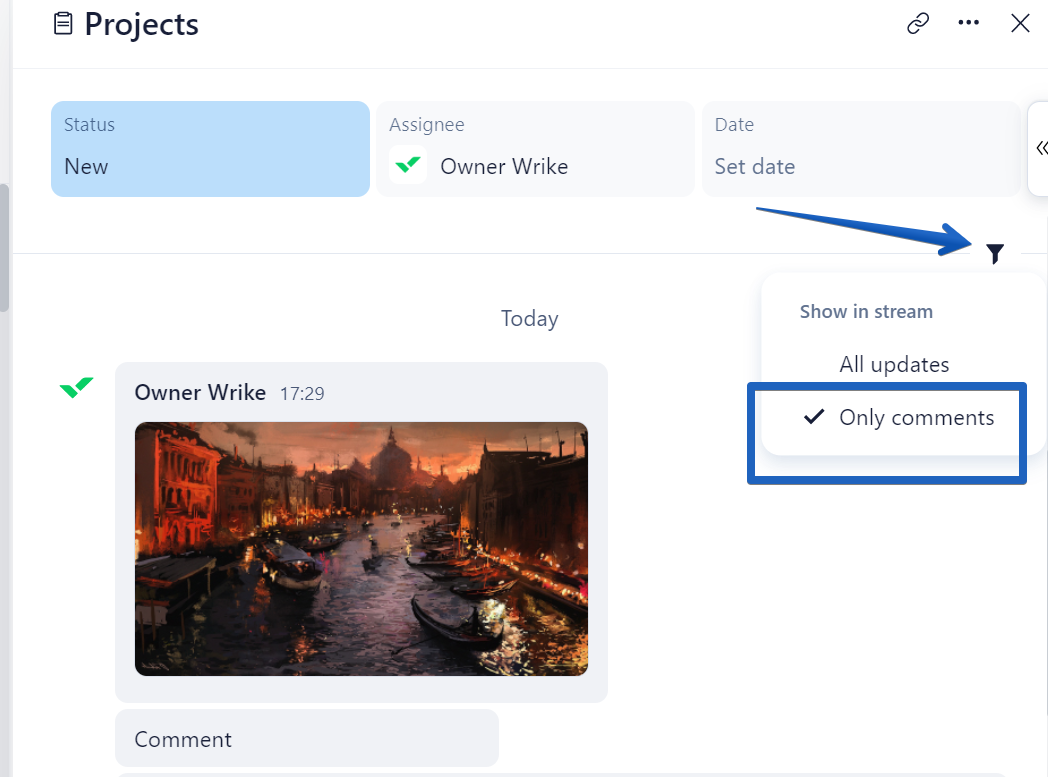This screenshot has height=777, width=1048.
Task: Click the clipboard icon beside the Projects title
Action: [63, 24]
